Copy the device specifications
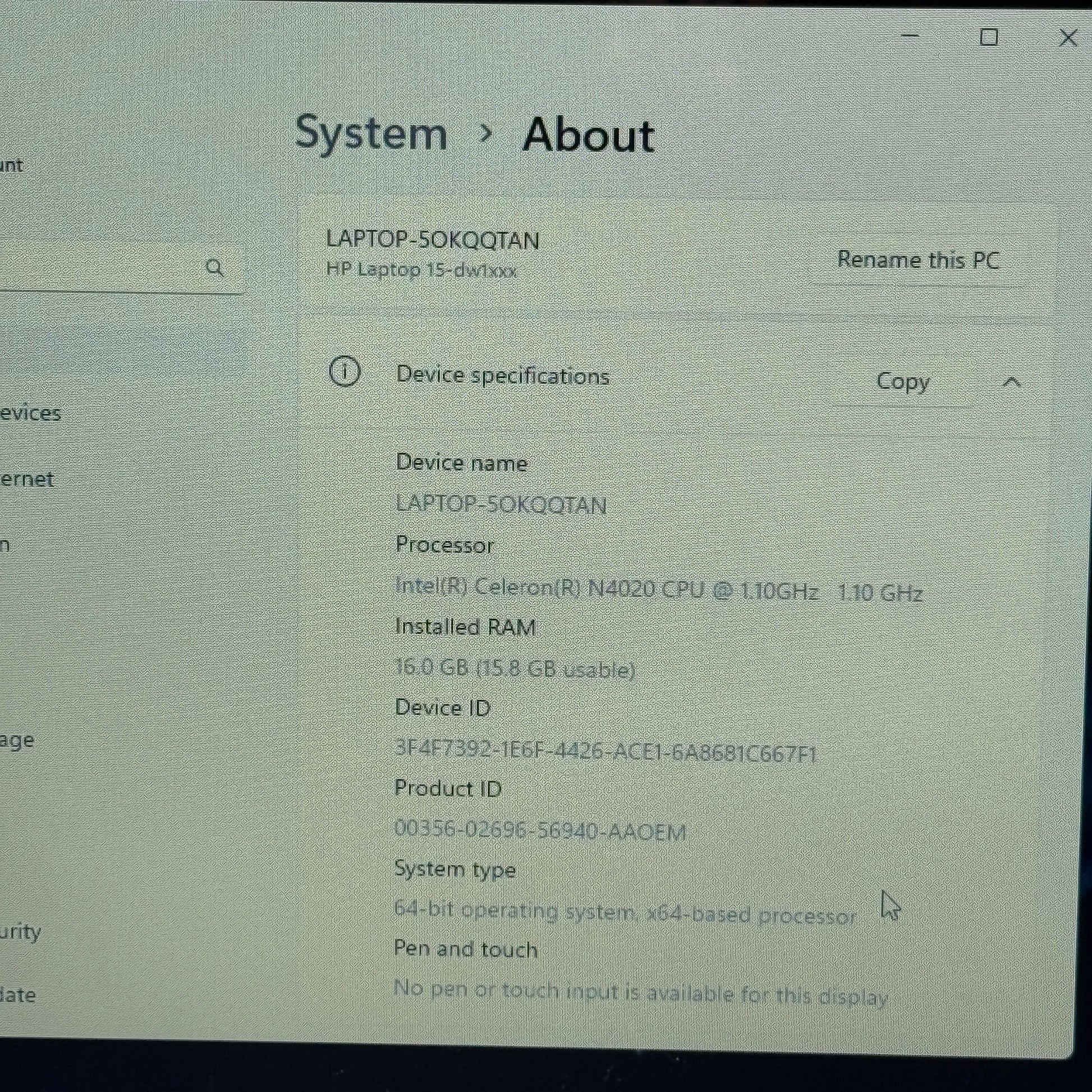The width and height of the screenshot is (1092, 1092). click(902, 382)
